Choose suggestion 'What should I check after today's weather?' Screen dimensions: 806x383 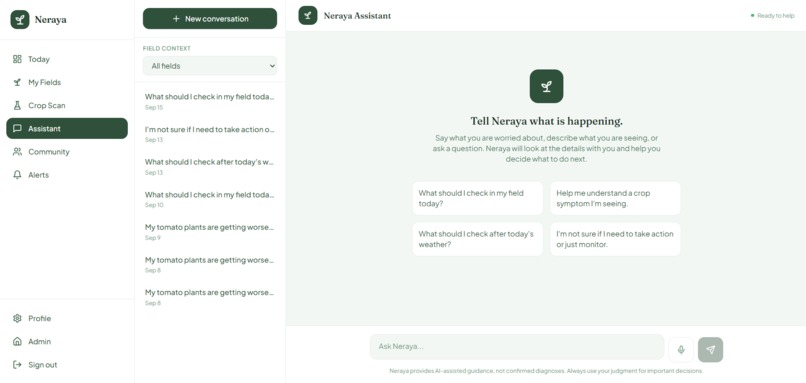tap(478, 239)
